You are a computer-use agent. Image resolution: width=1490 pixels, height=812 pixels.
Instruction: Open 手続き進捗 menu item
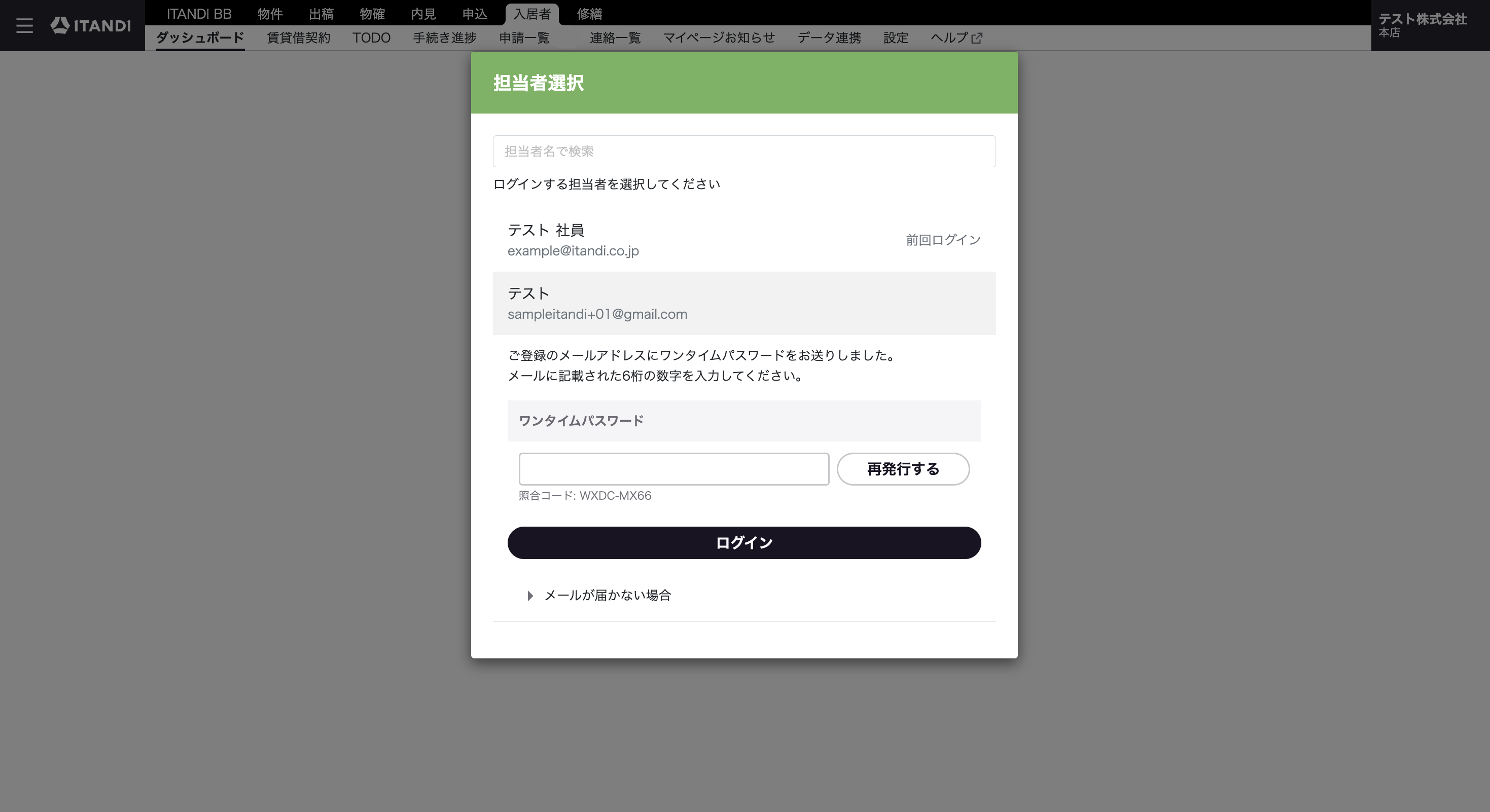445,38
